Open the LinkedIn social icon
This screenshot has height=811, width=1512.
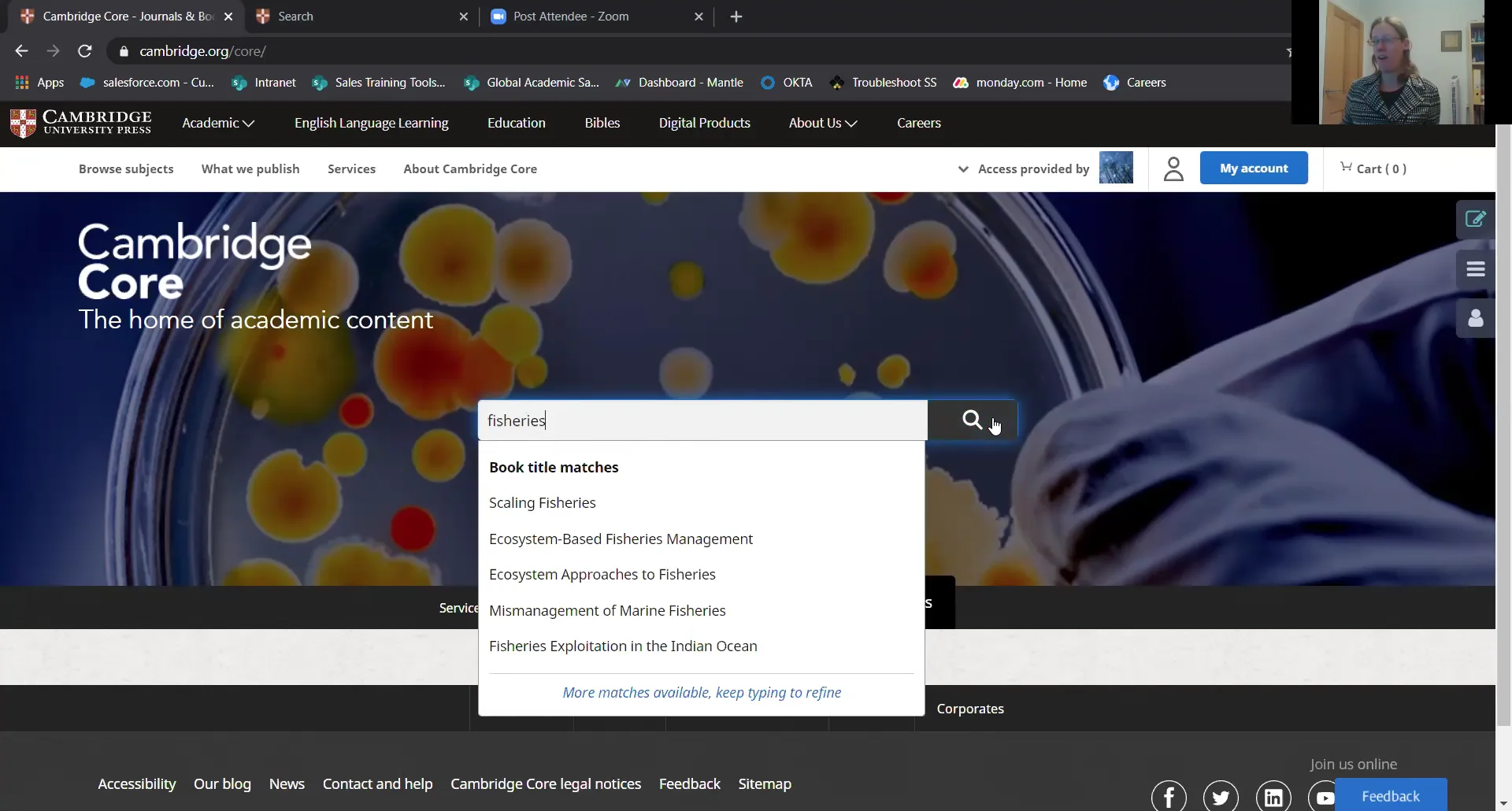click(1273, 797)
